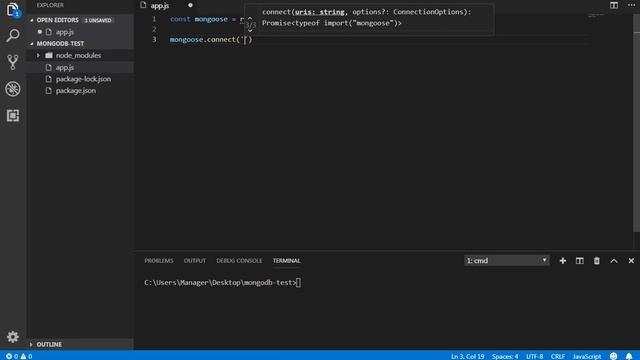The image size is (640, 360).
Task: Open notifications bell in status bar
Action: (629, 356)
